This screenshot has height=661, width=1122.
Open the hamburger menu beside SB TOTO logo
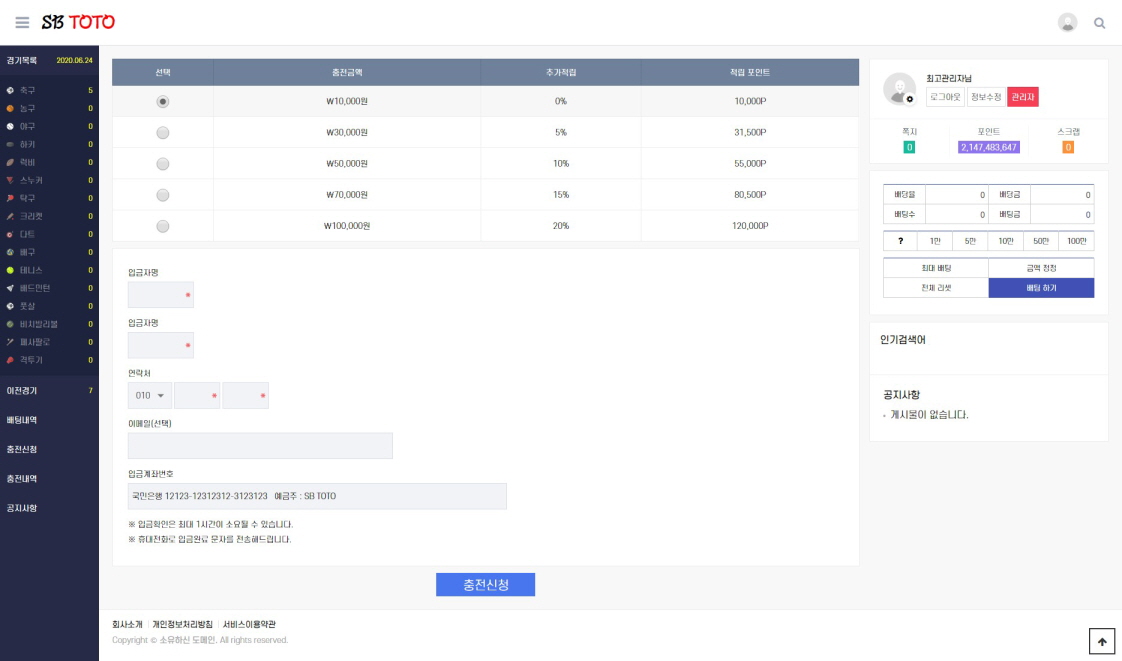(x=22, y=22)
